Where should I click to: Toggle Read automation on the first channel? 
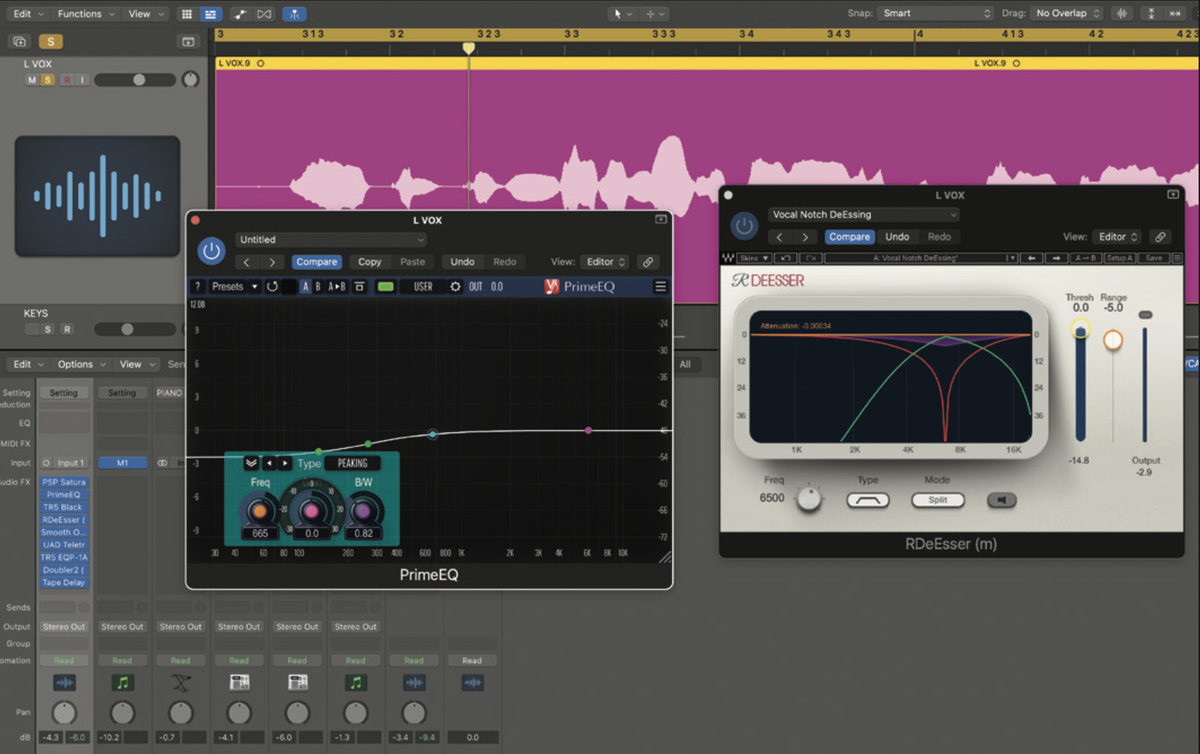point(64,660)
